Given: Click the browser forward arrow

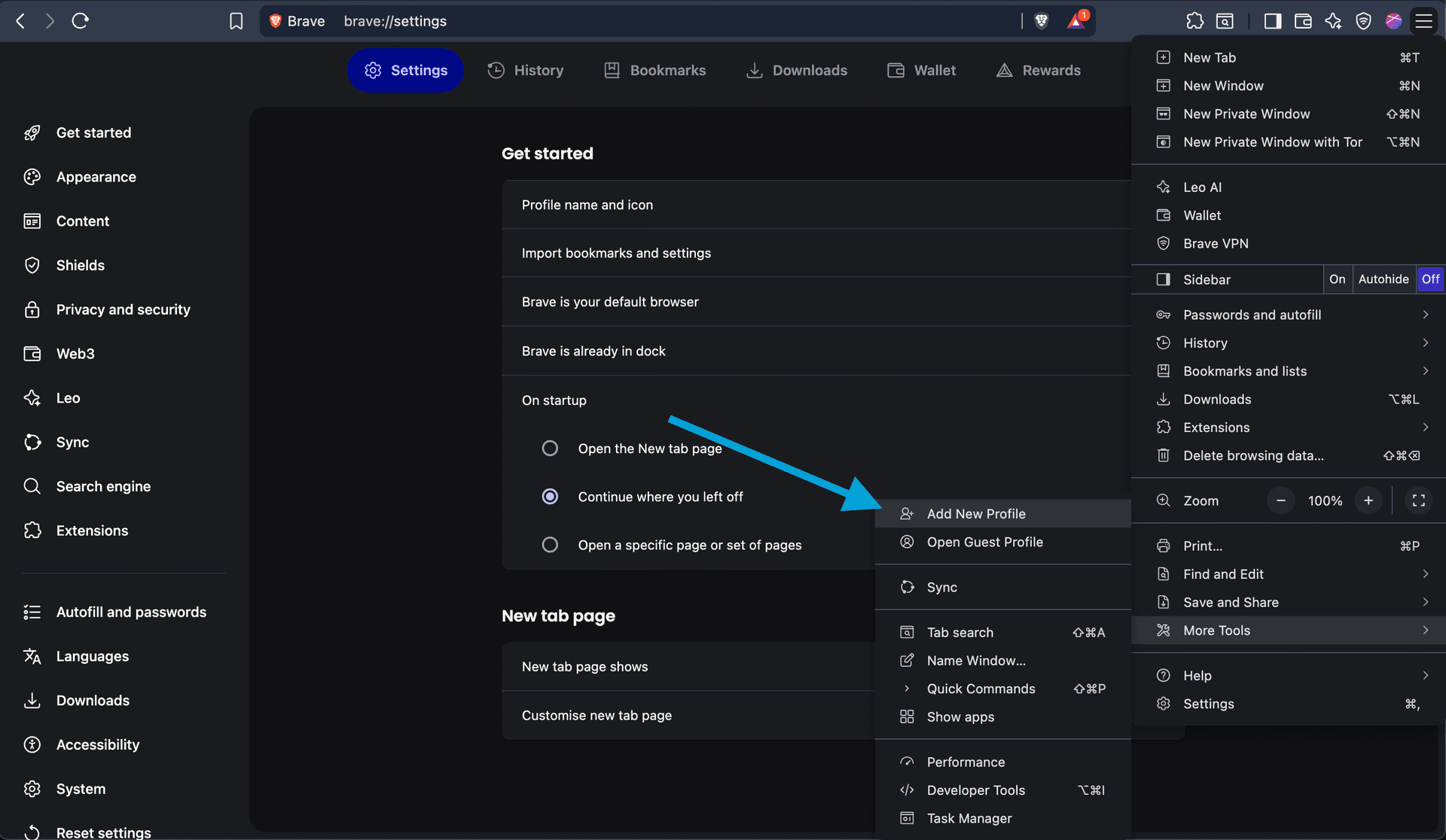Looking at the screenshot, I should (50, 21).
